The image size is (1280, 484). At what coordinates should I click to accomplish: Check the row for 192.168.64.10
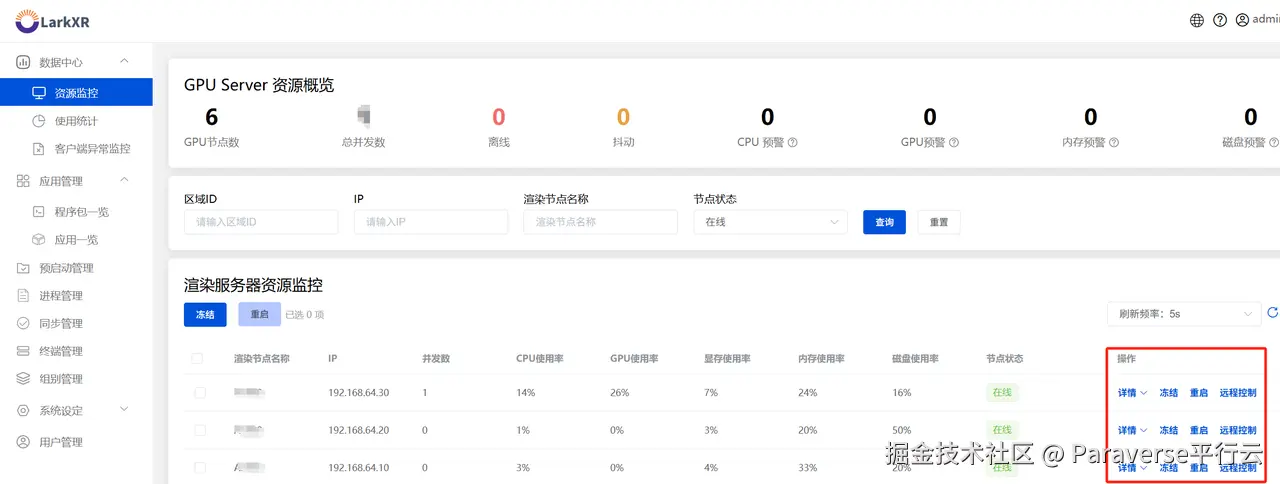coord(200,467)
